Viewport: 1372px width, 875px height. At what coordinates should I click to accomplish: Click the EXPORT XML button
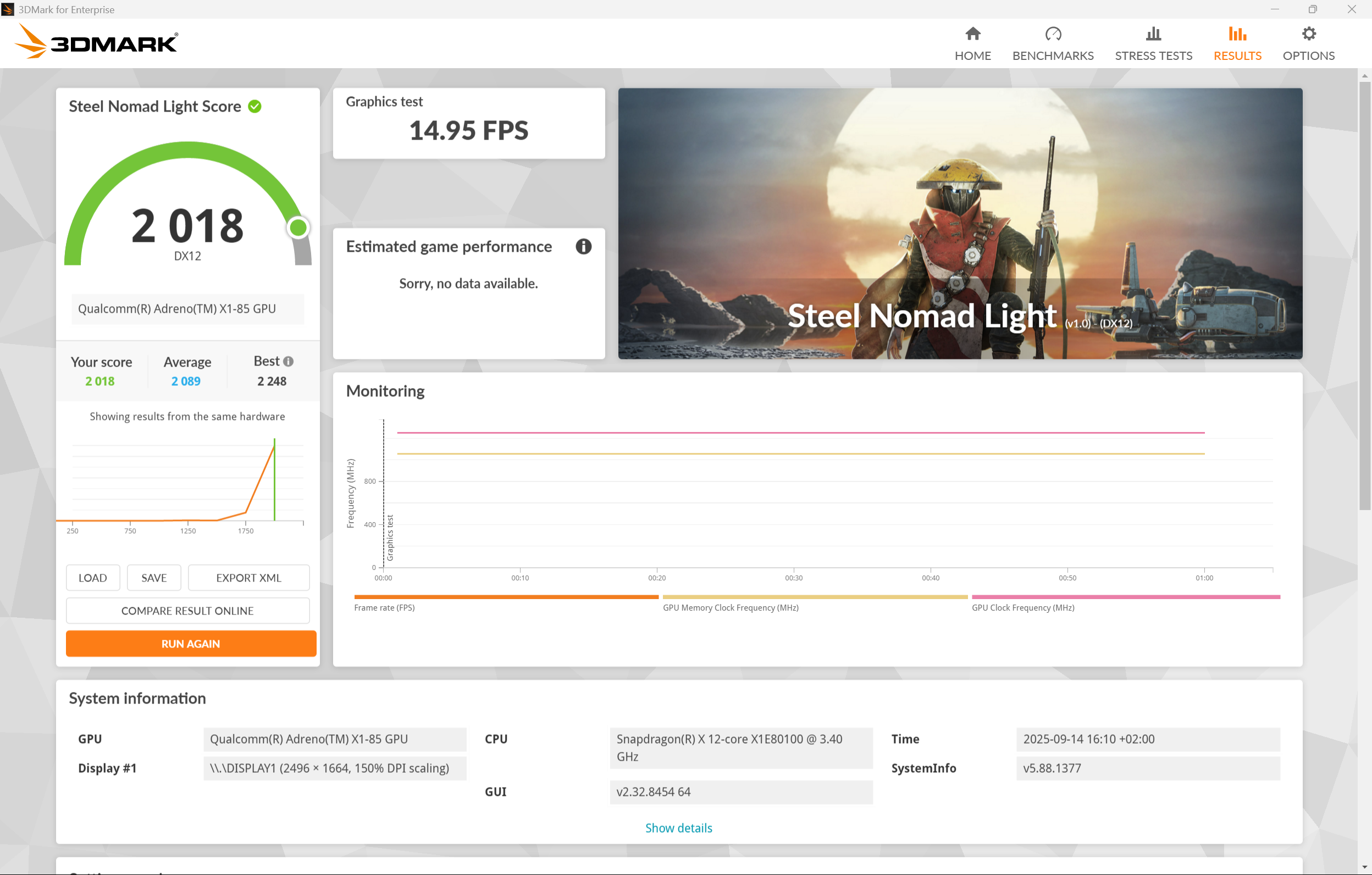point(248,578)
